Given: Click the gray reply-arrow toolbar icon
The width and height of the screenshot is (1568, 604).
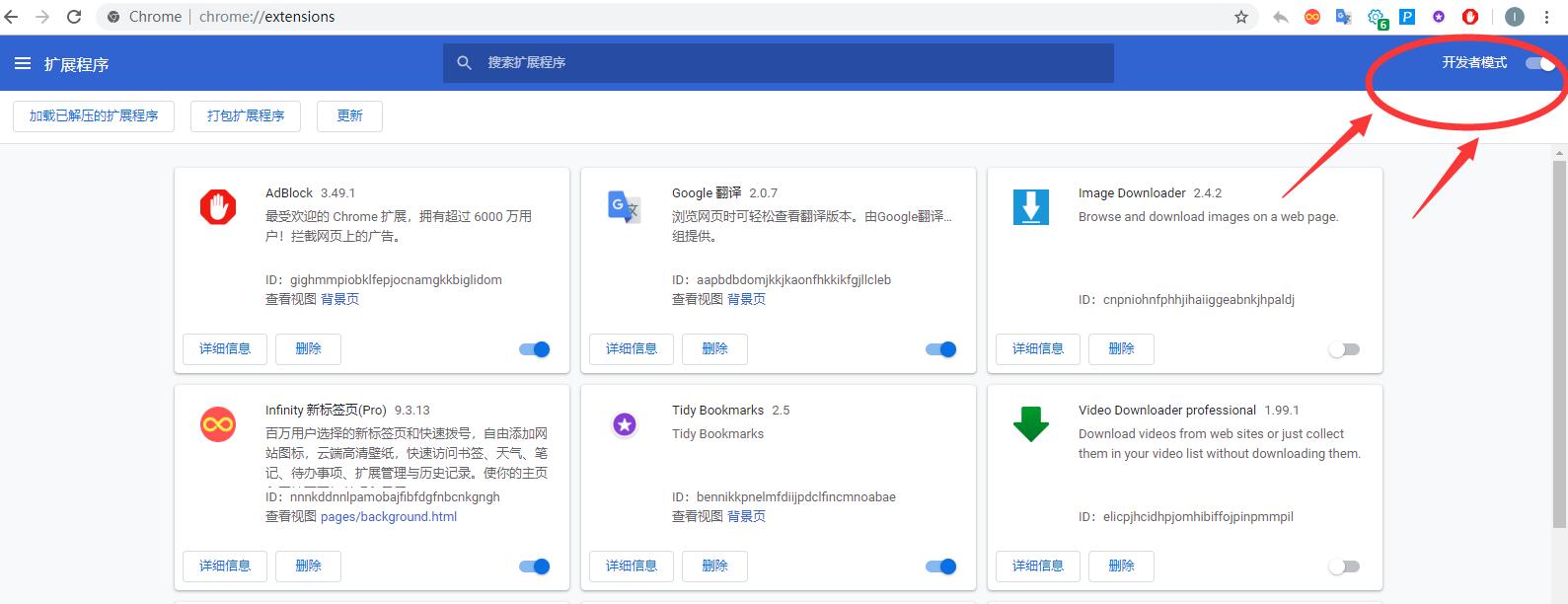Looking at the screenshot, I should (x=1281, y=17).
